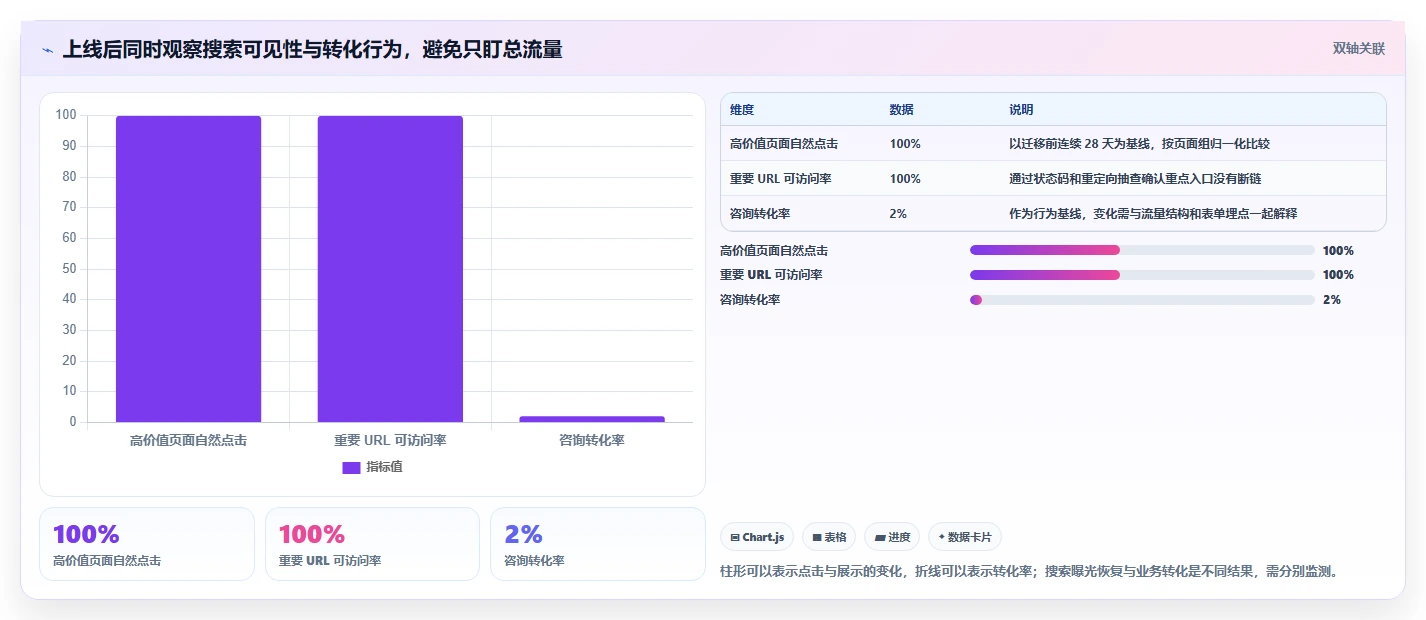Click the 2% label next to the progress bar

[x=1332, y=299]
